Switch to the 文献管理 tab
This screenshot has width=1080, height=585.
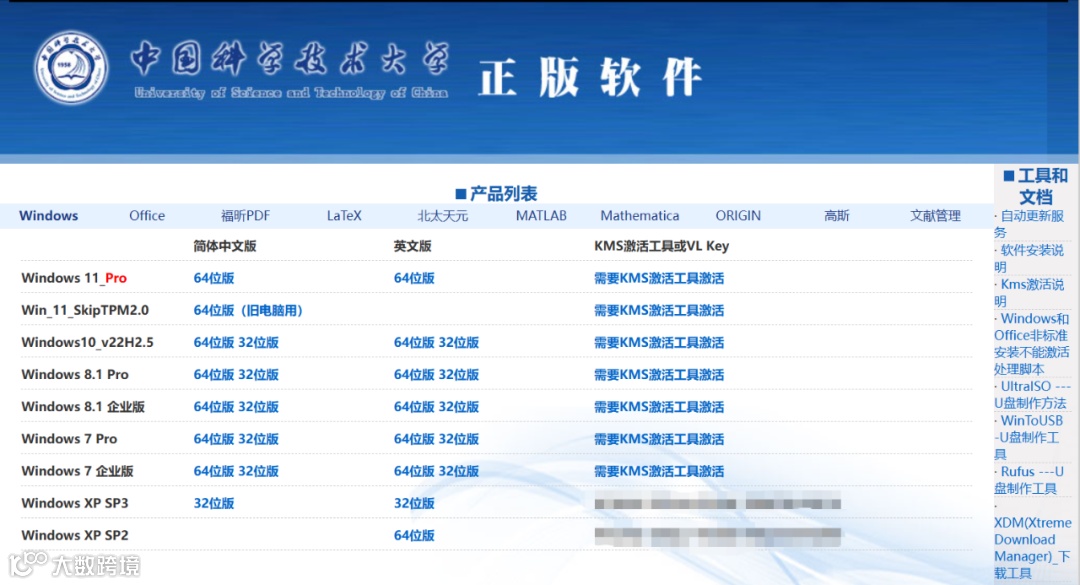pyautogui.click(x=935, y=215)
